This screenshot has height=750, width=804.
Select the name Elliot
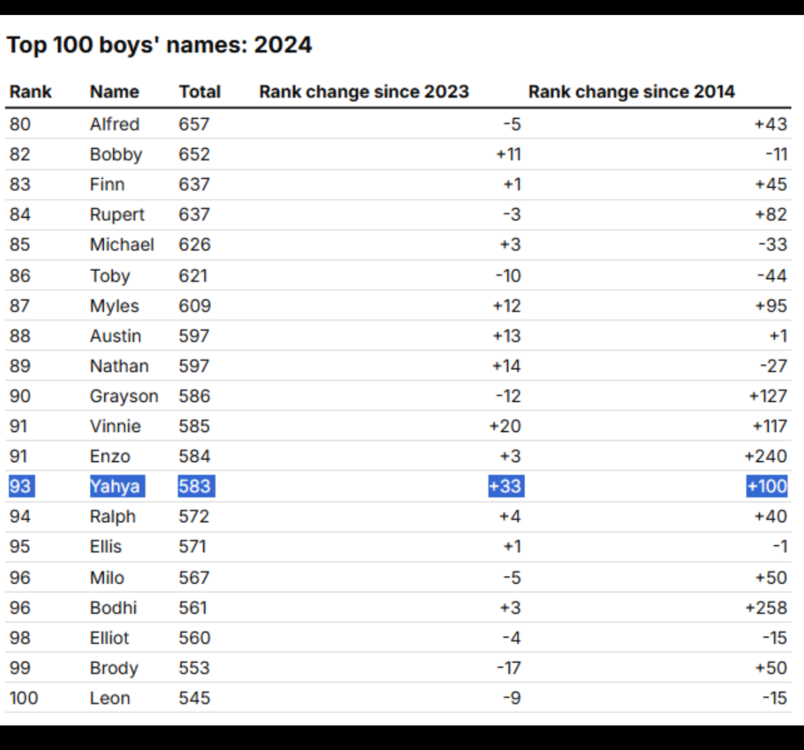[x=109, y=638]
